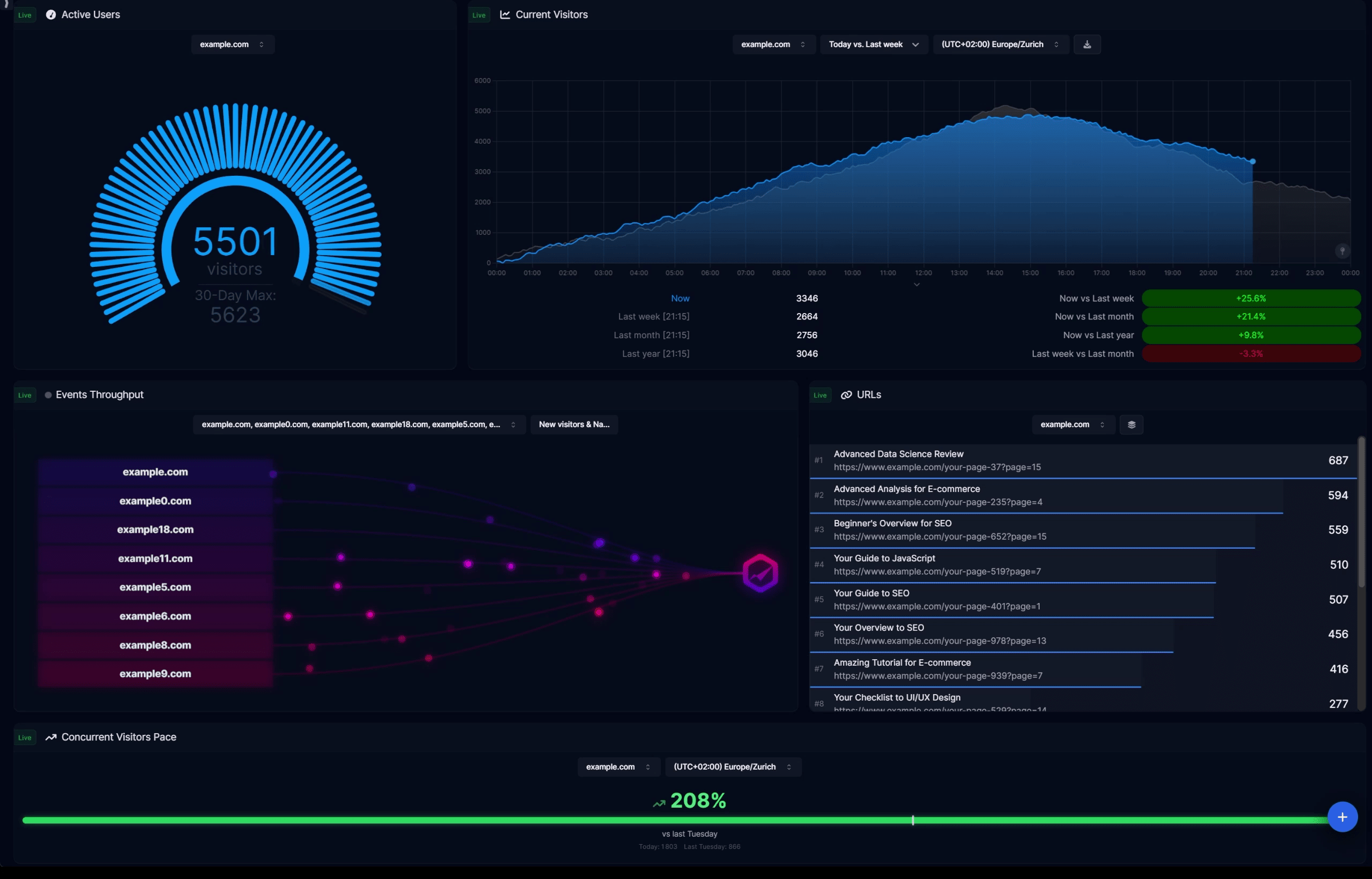Click the lightbulb icon on the visitors chart
The width and height of the screenshot is (1372, 879).
click(x=1342, y=251)
